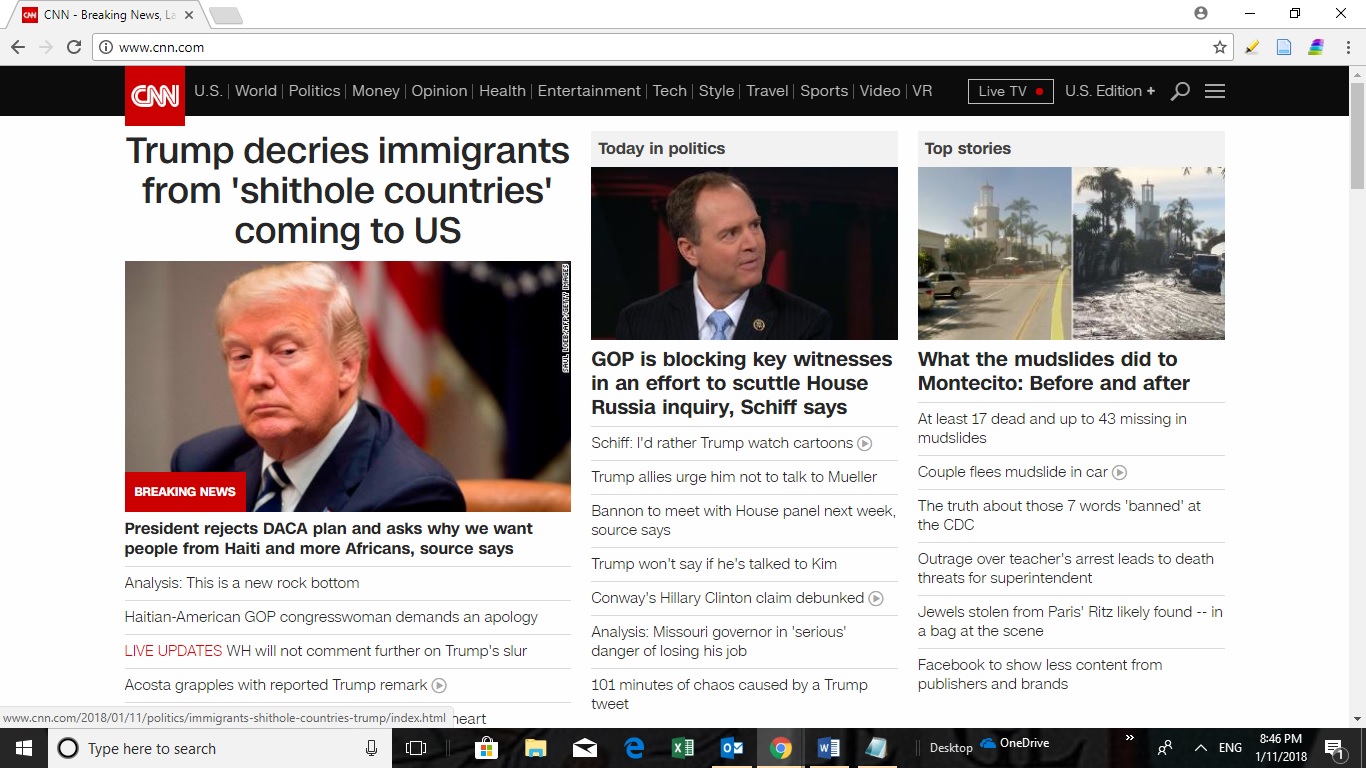Click the Microsoft Edge taskbar icon
This screenshot has width=1366, height=768.
pos(634,748)
